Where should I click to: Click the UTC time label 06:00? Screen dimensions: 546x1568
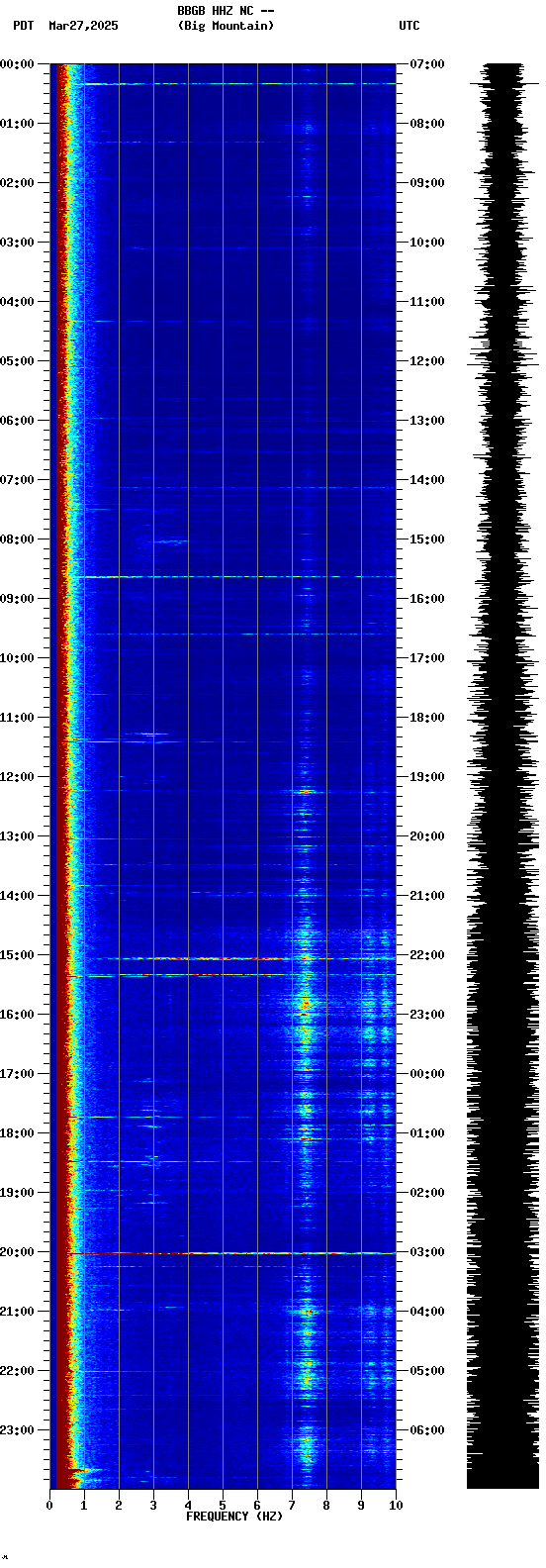(x=427, y=1430)
